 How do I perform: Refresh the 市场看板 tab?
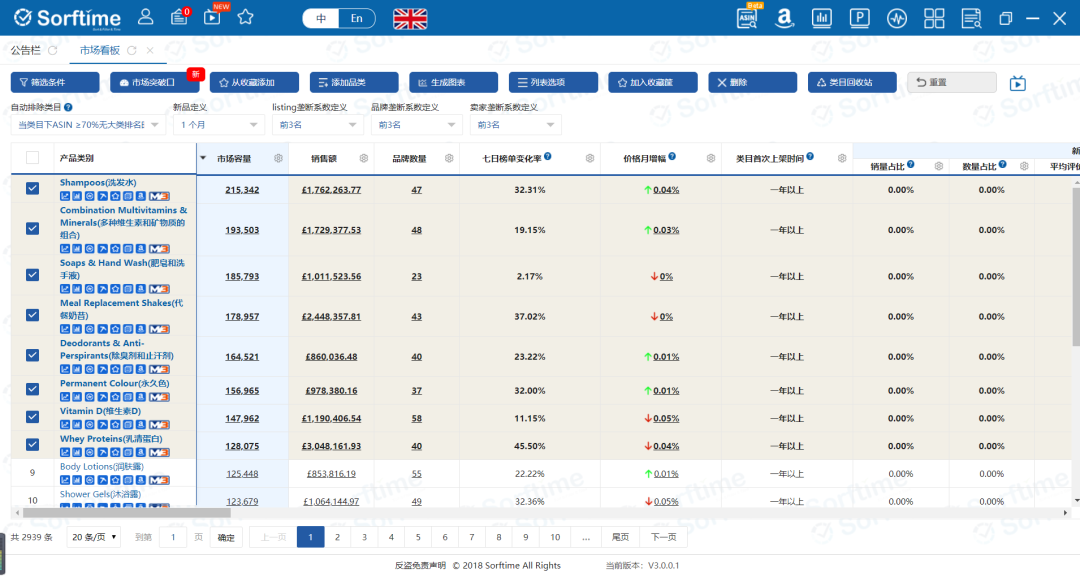click(x=132, y=50)
